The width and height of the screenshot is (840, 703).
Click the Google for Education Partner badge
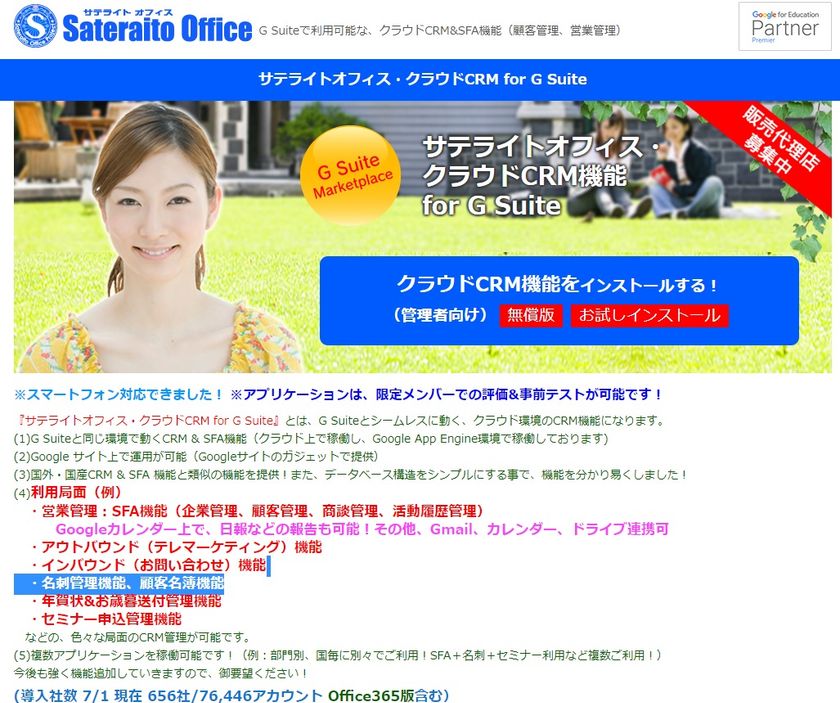[785, 26]
